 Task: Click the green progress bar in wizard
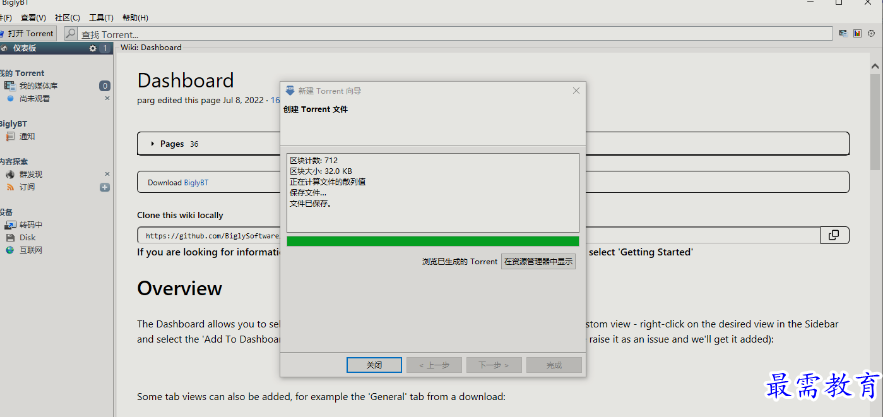(x=433, y=241)
